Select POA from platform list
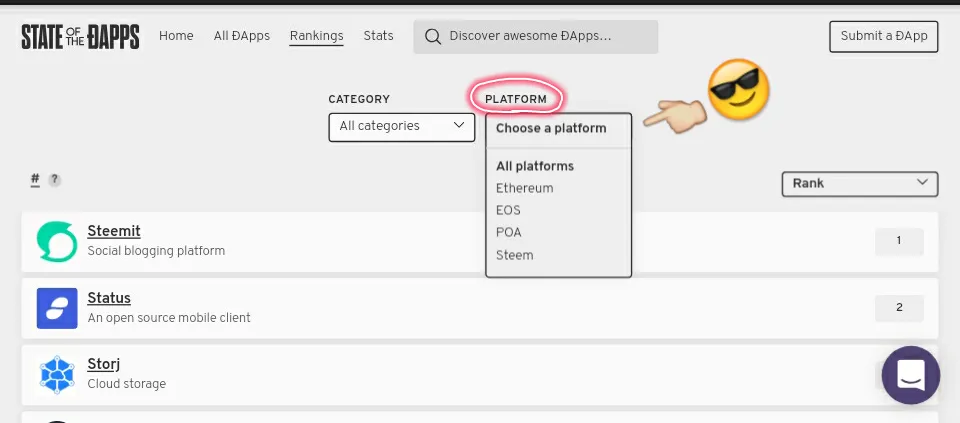 509,233
